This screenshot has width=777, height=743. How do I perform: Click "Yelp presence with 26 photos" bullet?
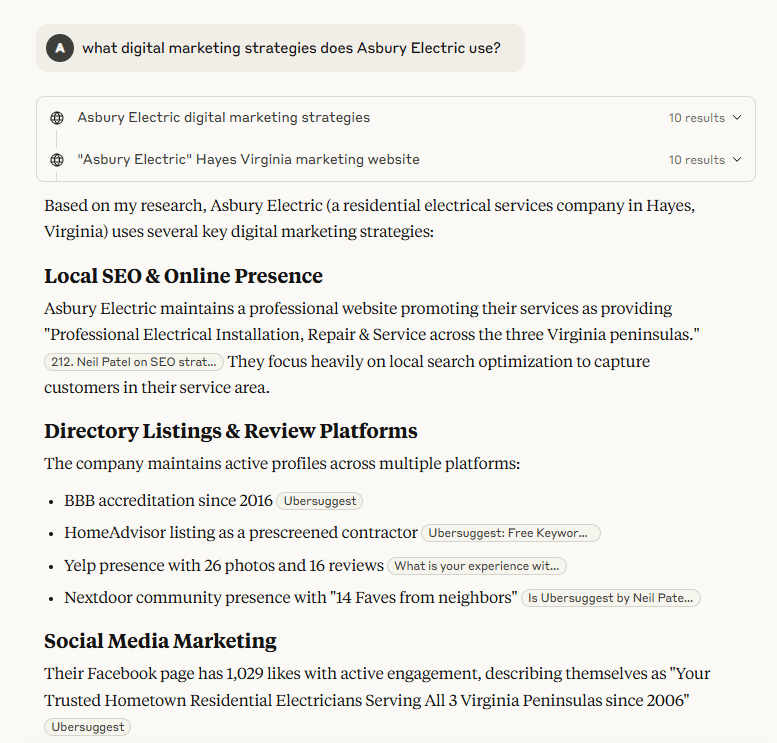coord(224,566)
